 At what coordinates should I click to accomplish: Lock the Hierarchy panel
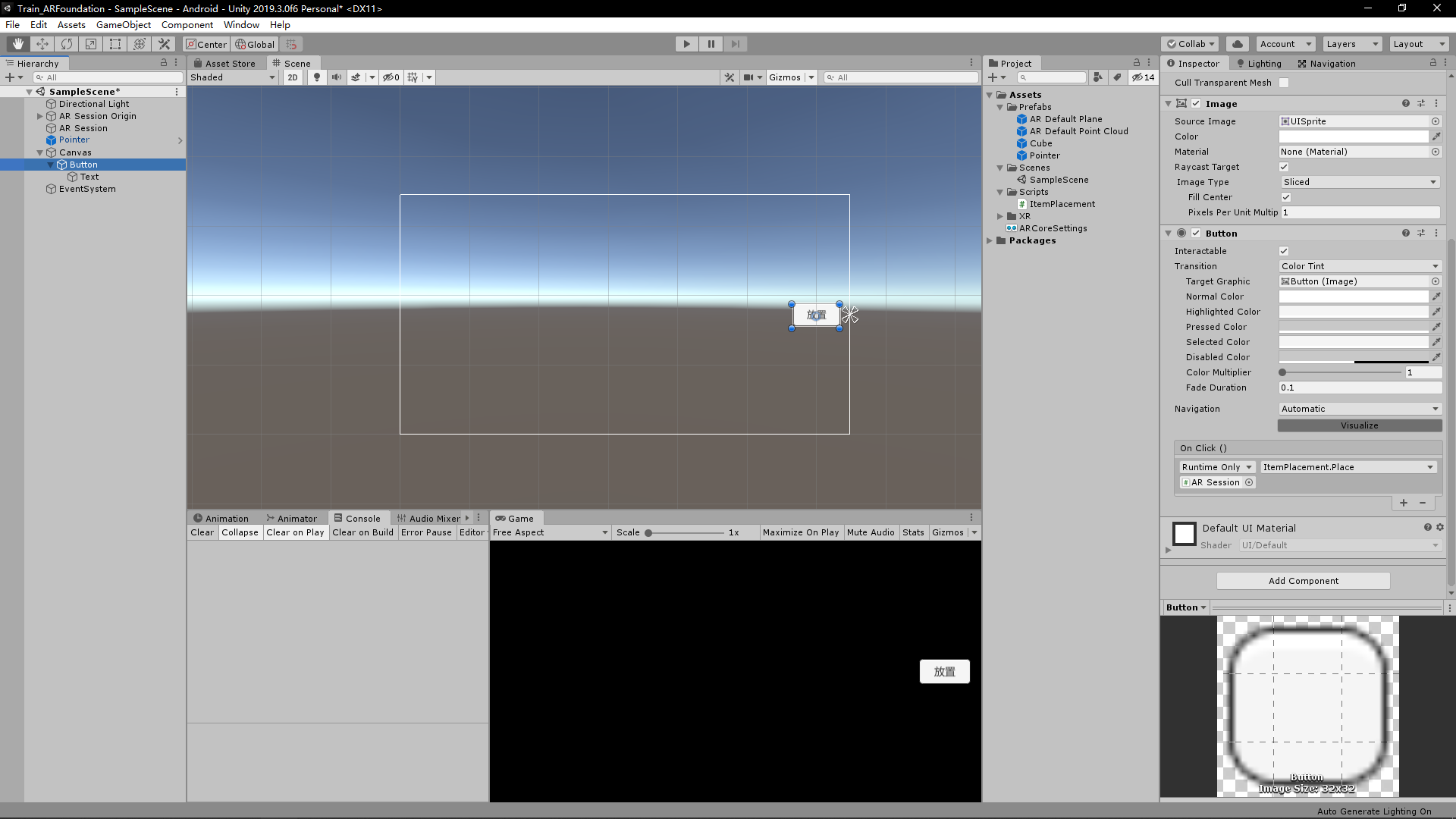pyautogui.click(x=164, y=63)
